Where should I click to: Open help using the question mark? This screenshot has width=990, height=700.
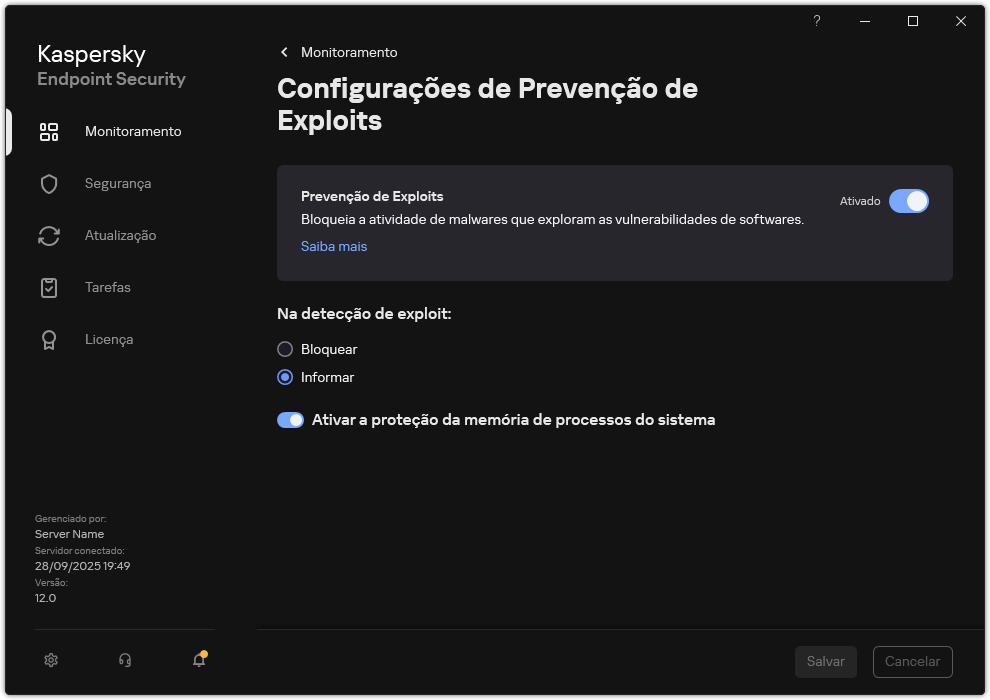click(x=816, y=20)
